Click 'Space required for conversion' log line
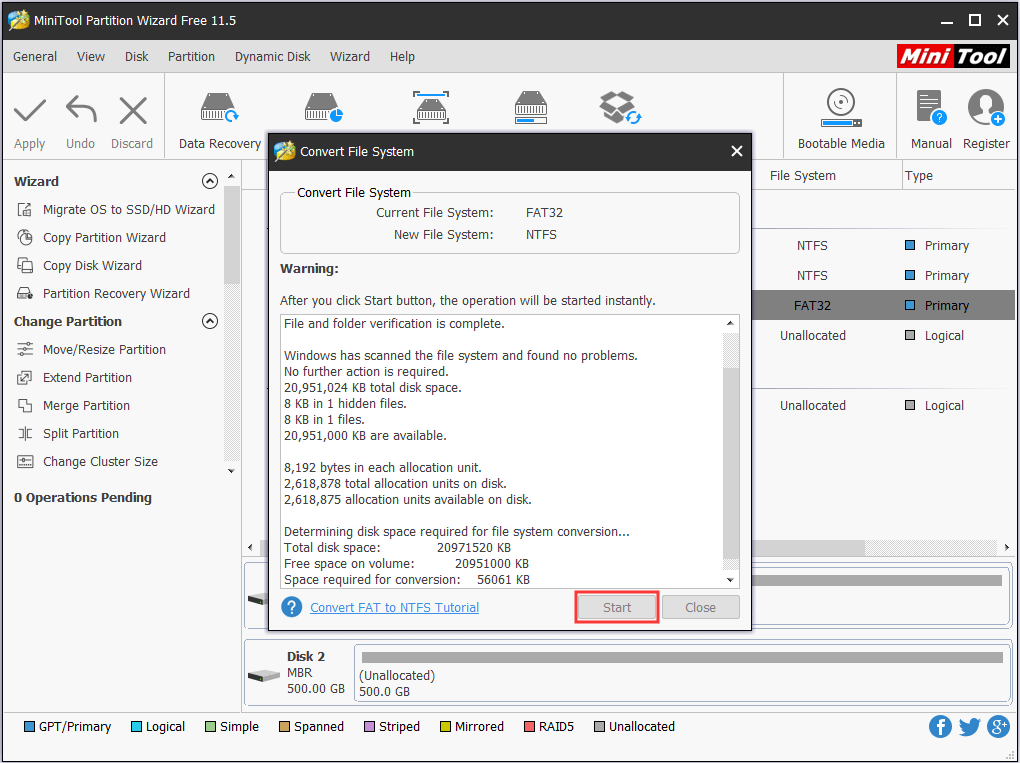The width and height of the screenshot is (1020, 763). coord(407,580)
